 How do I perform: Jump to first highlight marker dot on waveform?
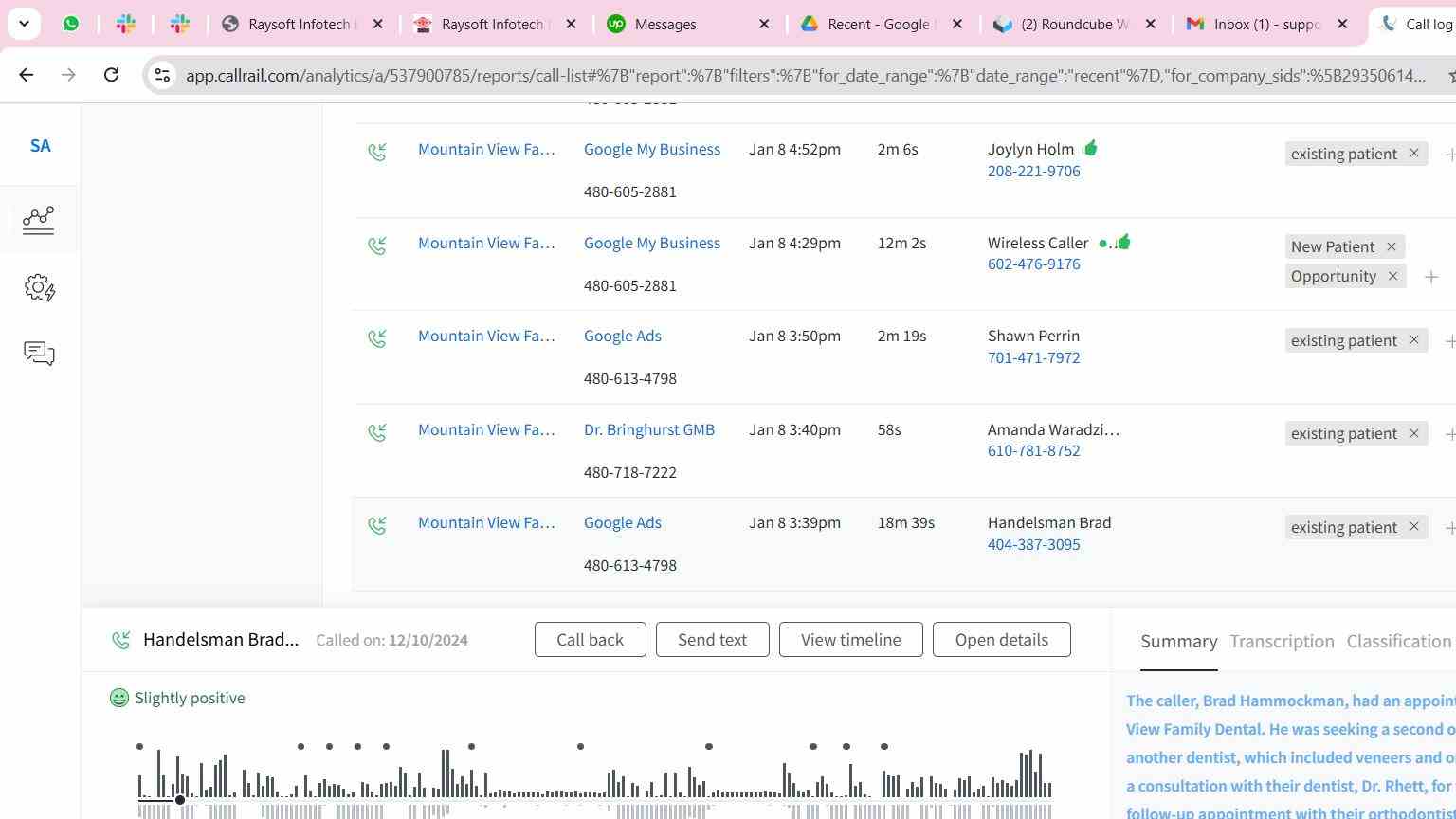139,747
